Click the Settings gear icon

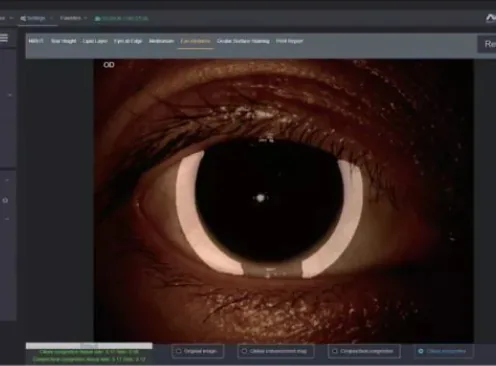pos(23,18)
